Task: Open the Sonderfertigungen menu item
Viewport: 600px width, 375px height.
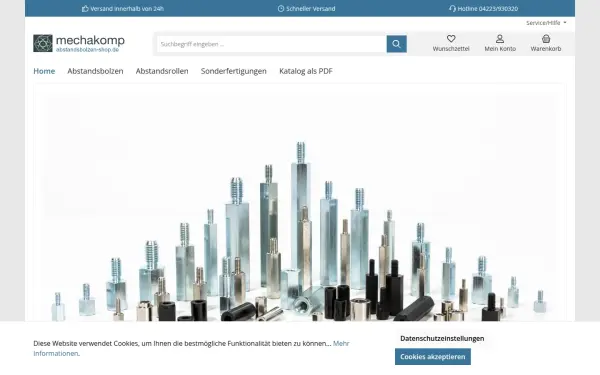Action: [x=233, y=71]
